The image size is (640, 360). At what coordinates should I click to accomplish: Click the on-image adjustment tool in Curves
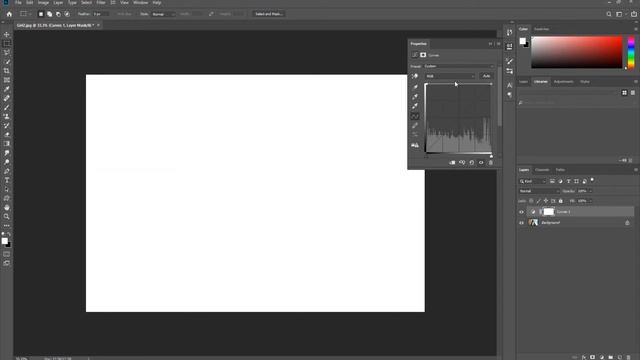[x=415, y=76]
